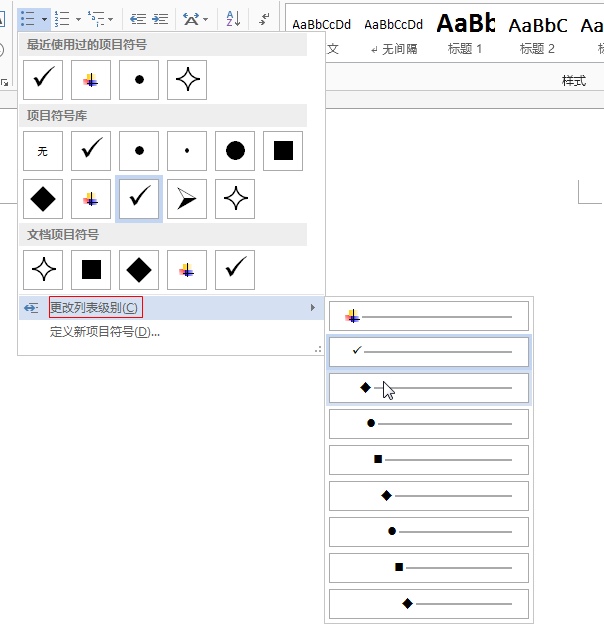Click the Asian Layout icon
The image size is (604, 643).
191,19
